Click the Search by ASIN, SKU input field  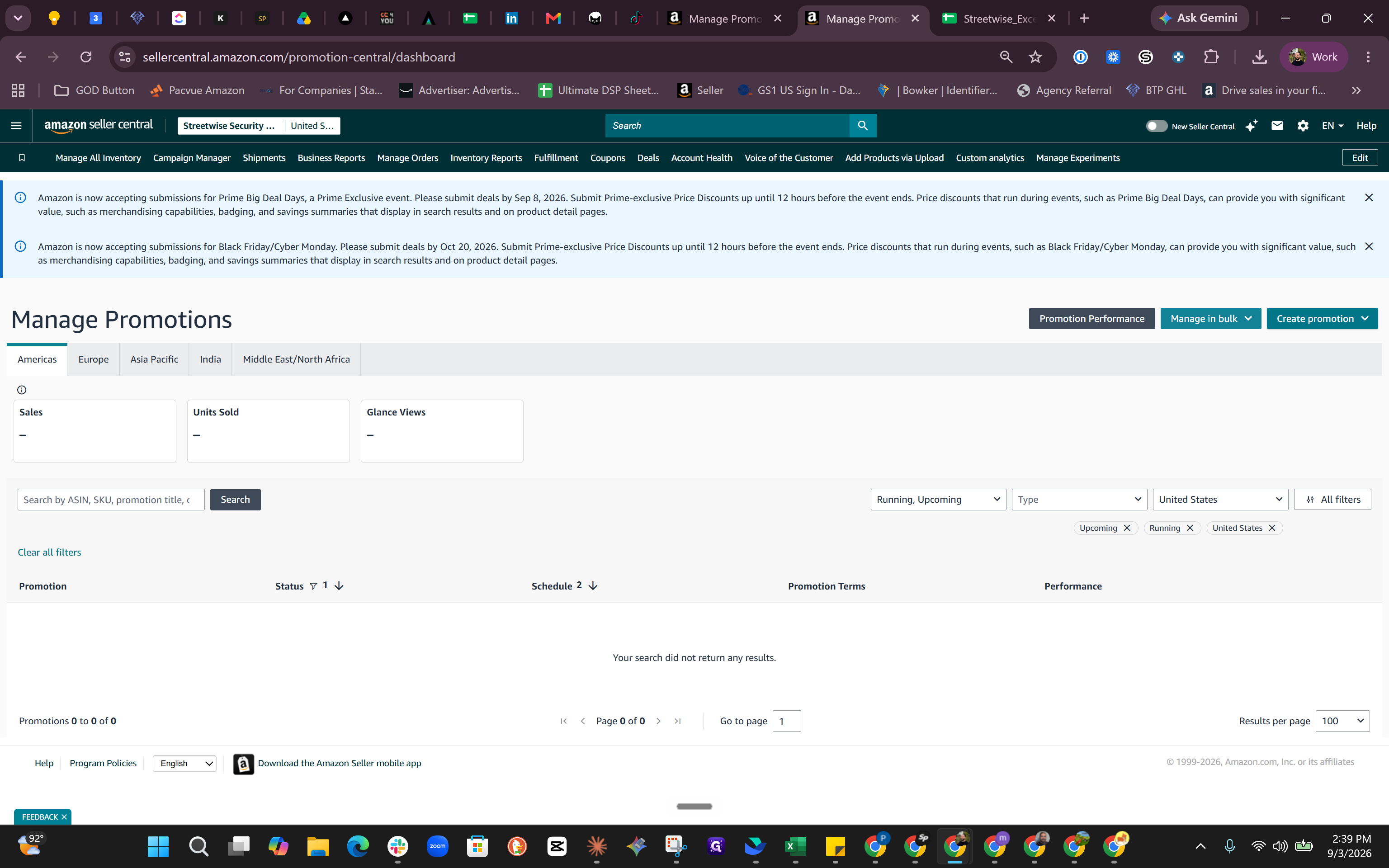[111, 500]
